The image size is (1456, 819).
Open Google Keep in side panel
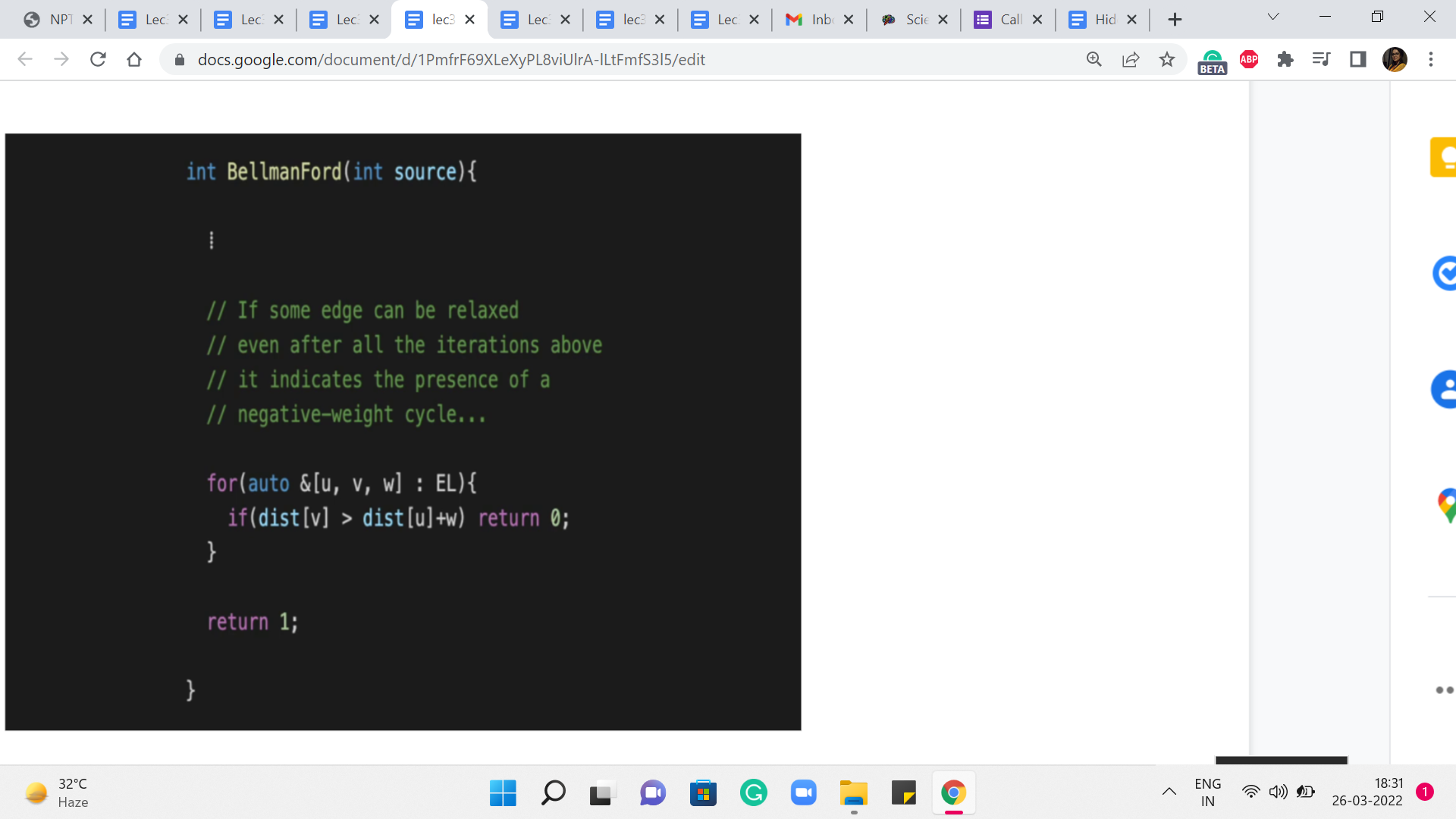coord(1444,157)
